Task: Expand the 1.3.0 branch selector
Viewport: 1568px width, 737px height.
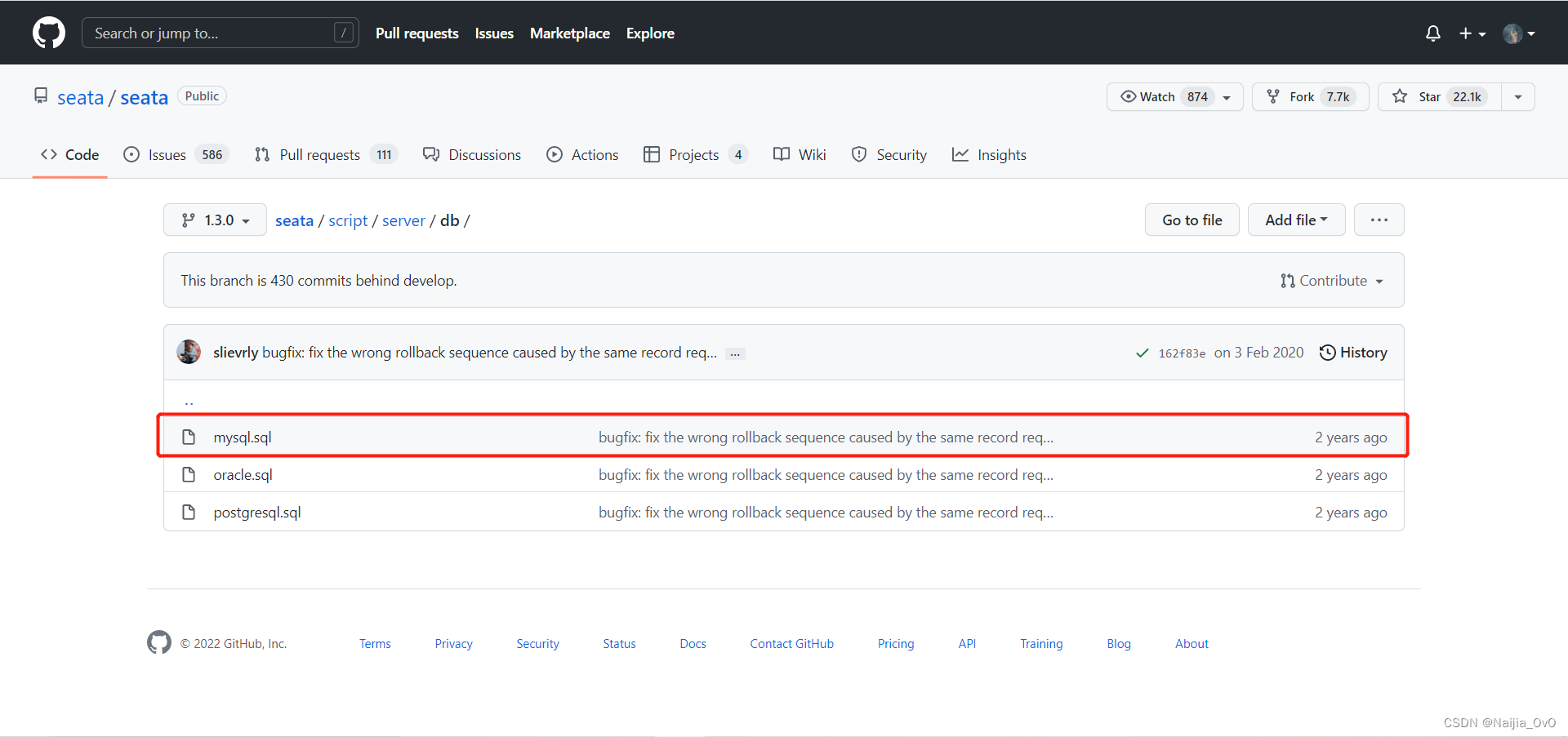Action: (215, 220)
